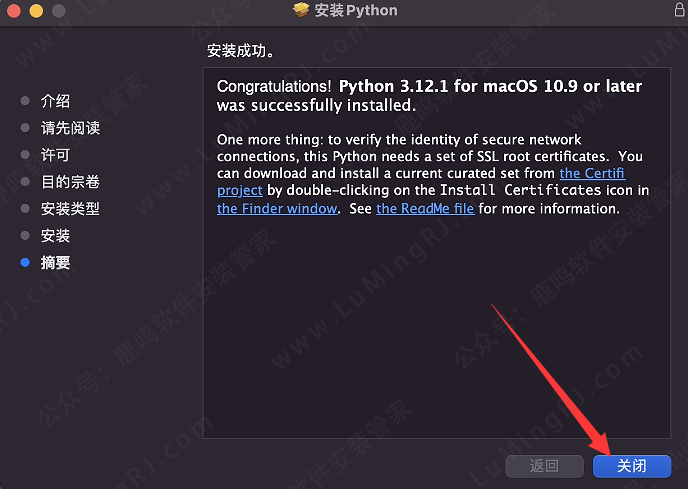
Task: Click the 安装Python window title
Action: click(356, 10)
